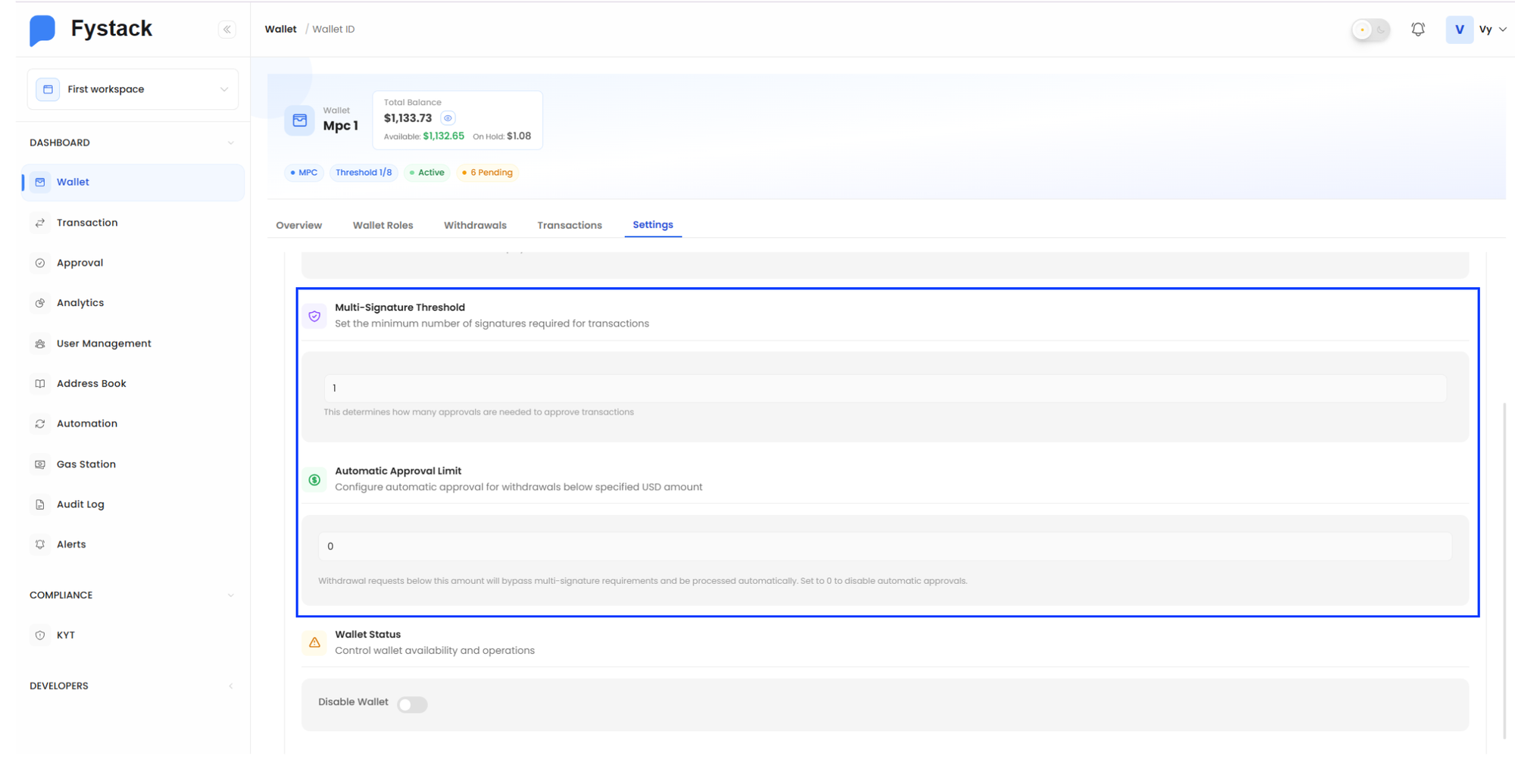Viewport: 1515px width, 784px height.
Task: Open User Management
Action: click(x=104, y=343)
